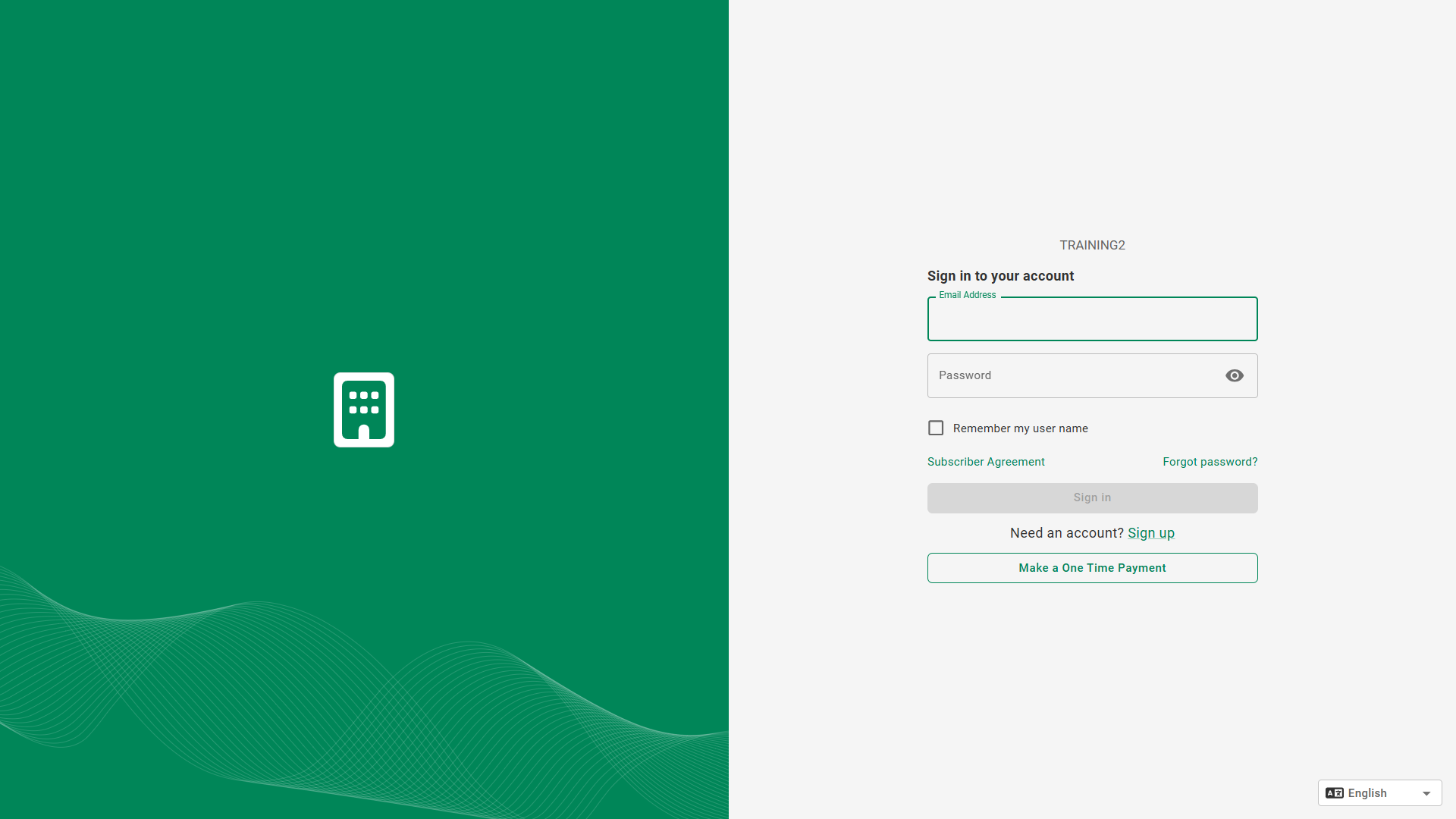Focus the Email Address field
The width and height of the screenshot is (1456, 819).
click(1092, 319)
